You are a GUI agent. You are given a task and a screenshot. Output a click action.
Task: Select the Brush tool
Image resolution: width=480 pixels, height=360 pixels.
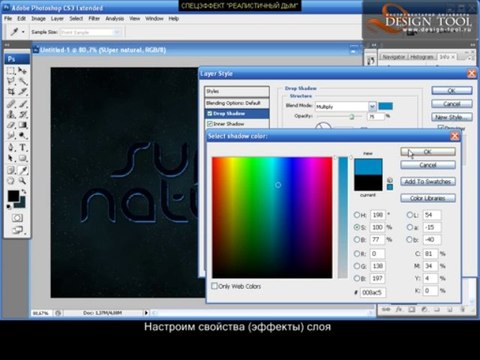click(23, 104)
